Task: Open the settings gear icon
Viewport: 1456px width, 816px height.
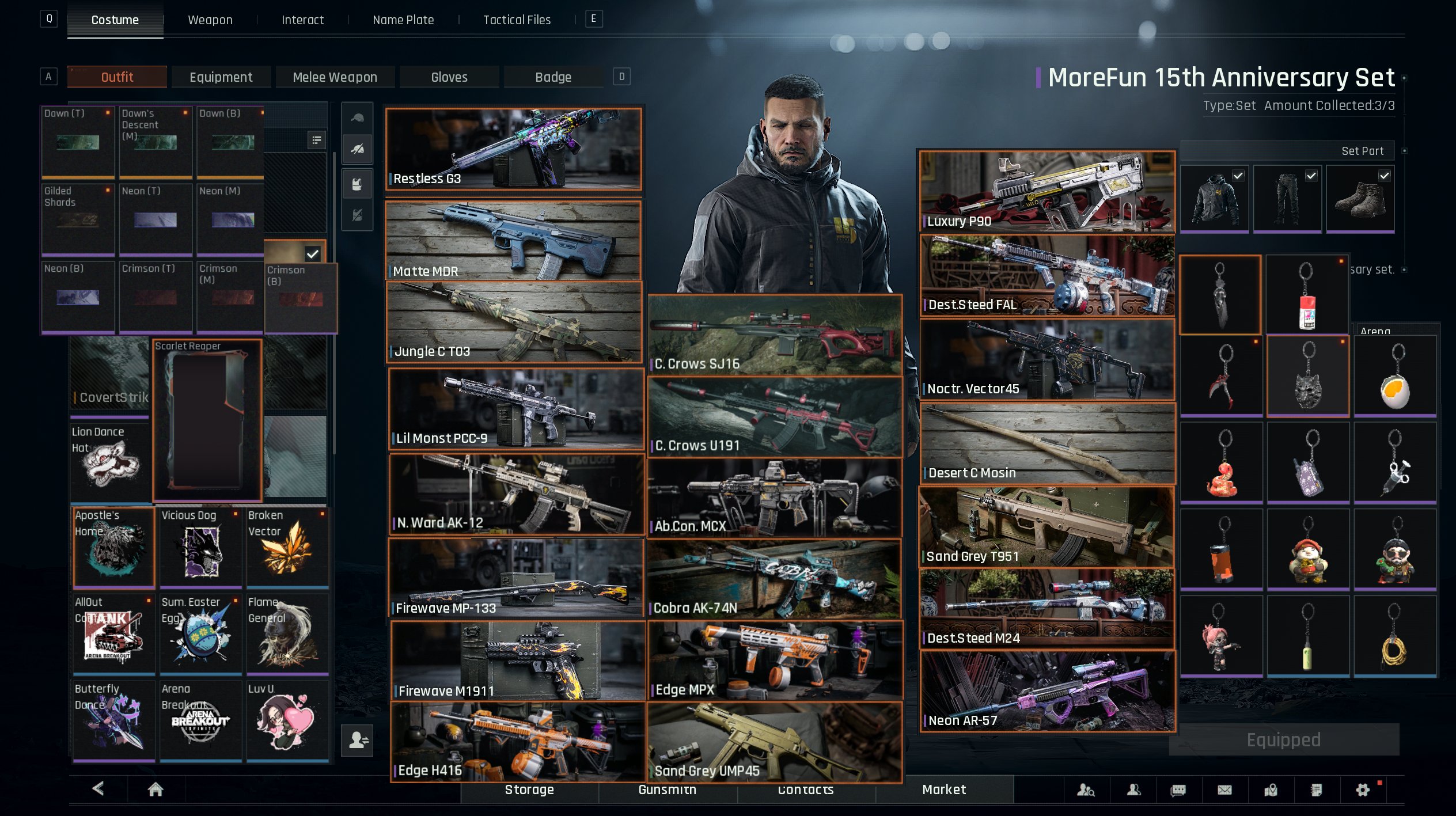Action: (x=1363, y=790)
